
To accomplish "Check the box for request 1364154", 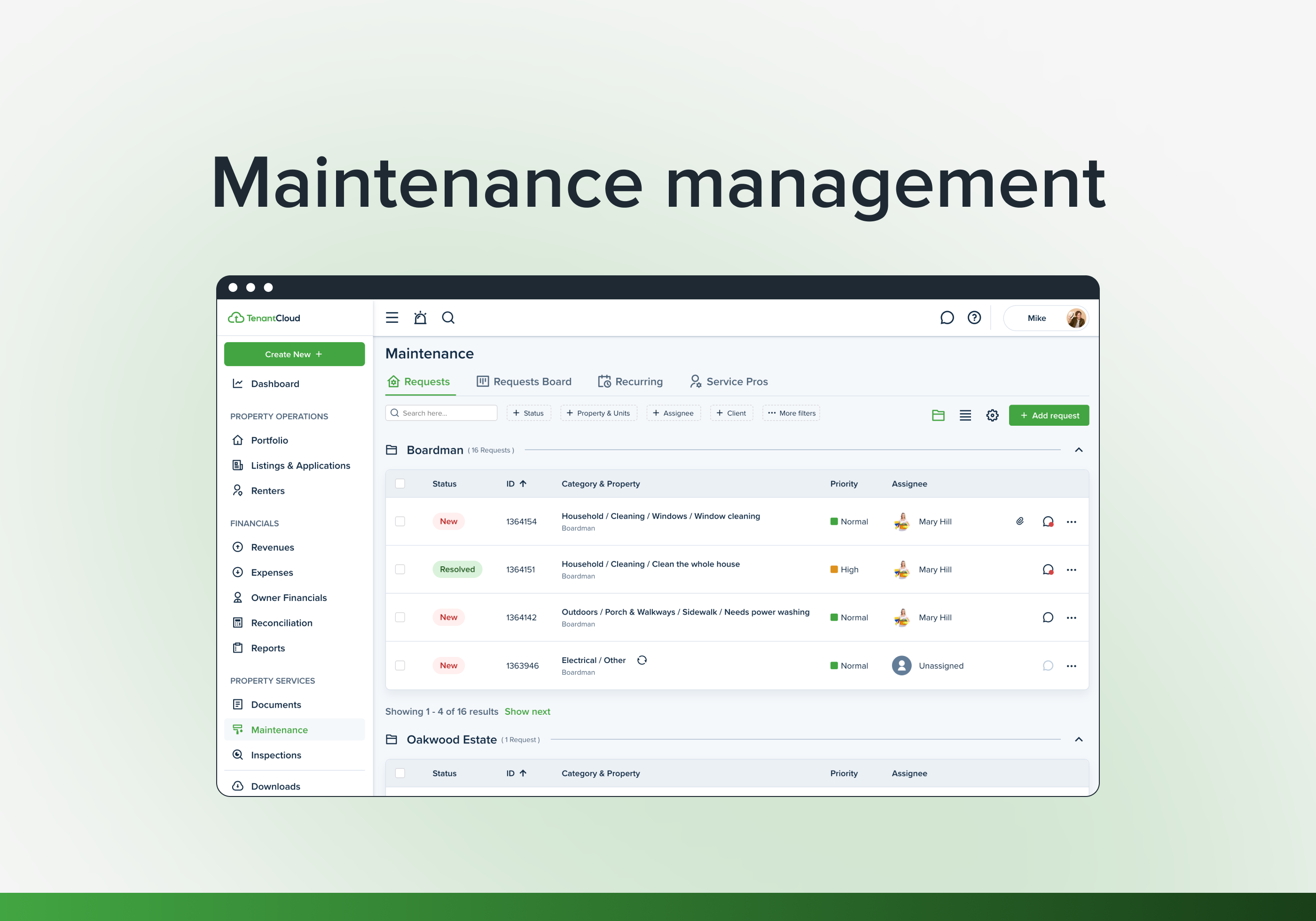I will pyautogui.click(x=400, y=521).
